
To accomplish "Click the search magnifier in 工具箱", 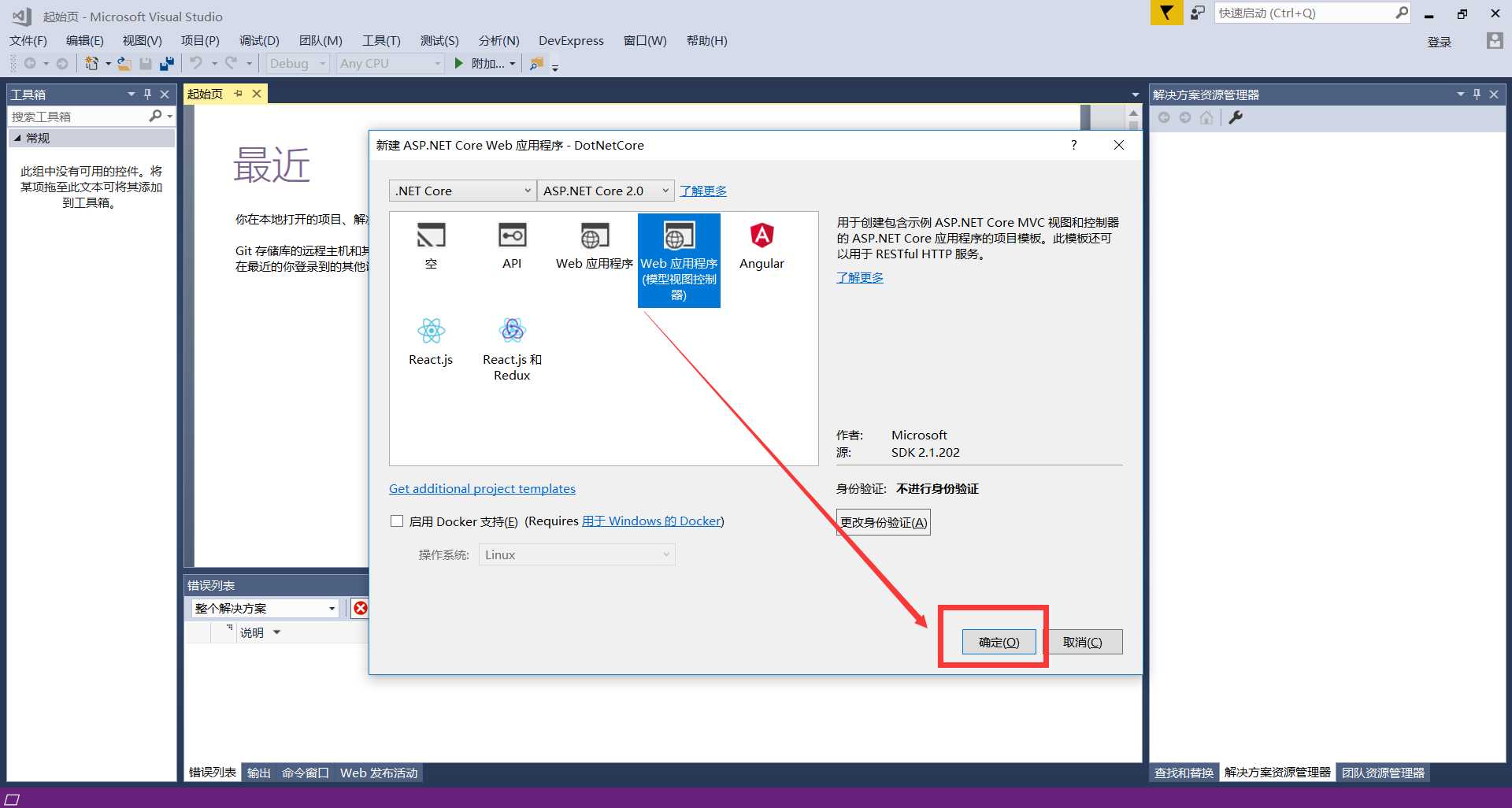I will click(155, 116).
